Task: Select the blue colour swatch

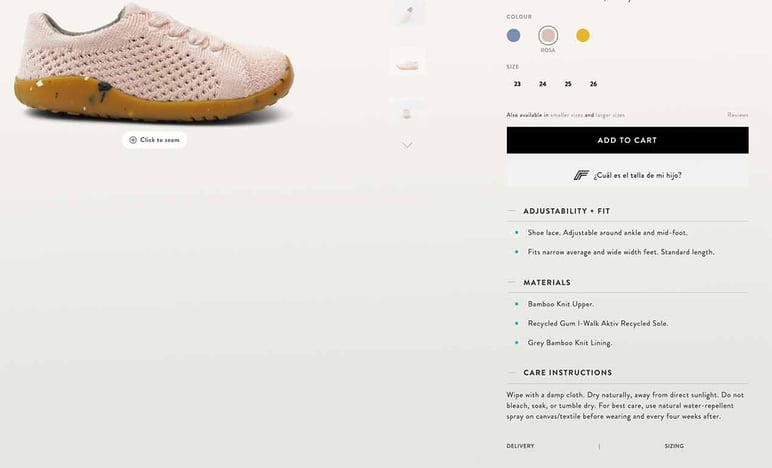Action: click(x=514, y=35)
